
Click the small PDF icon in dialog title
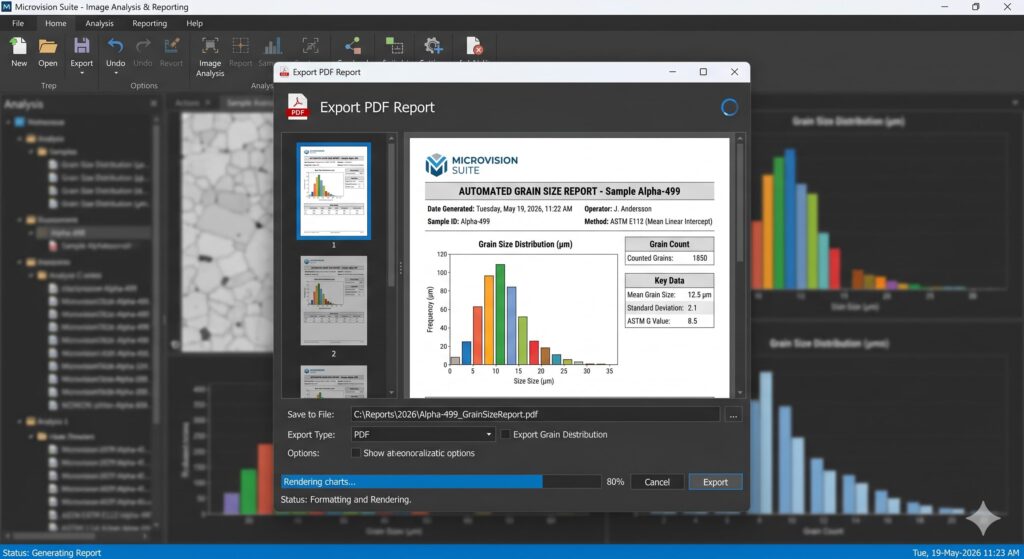tap(284, 72)
